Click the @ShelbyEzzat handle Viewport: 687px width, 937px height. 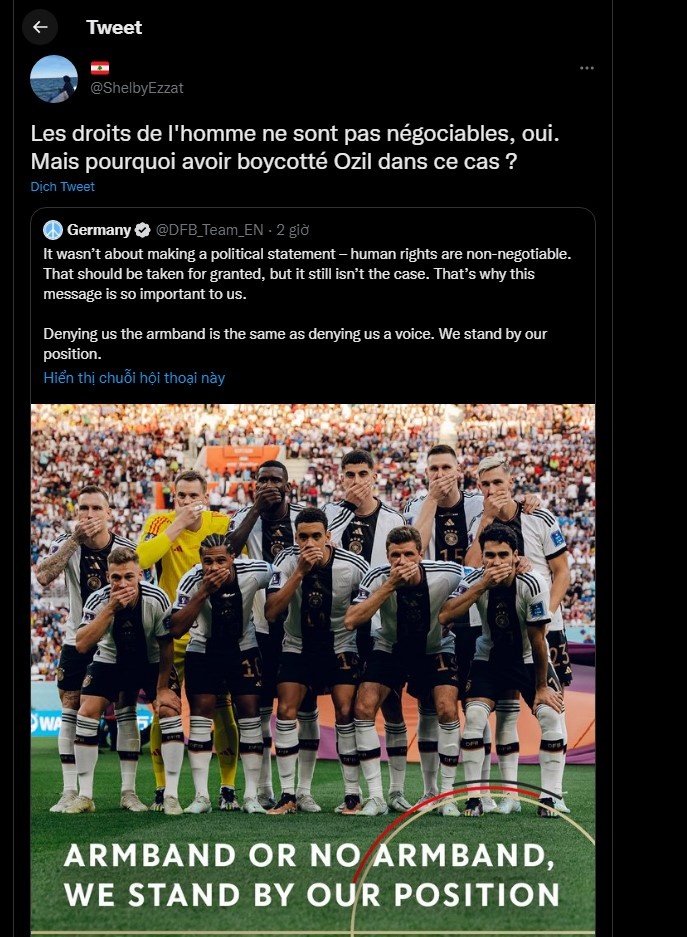[137, 88]
